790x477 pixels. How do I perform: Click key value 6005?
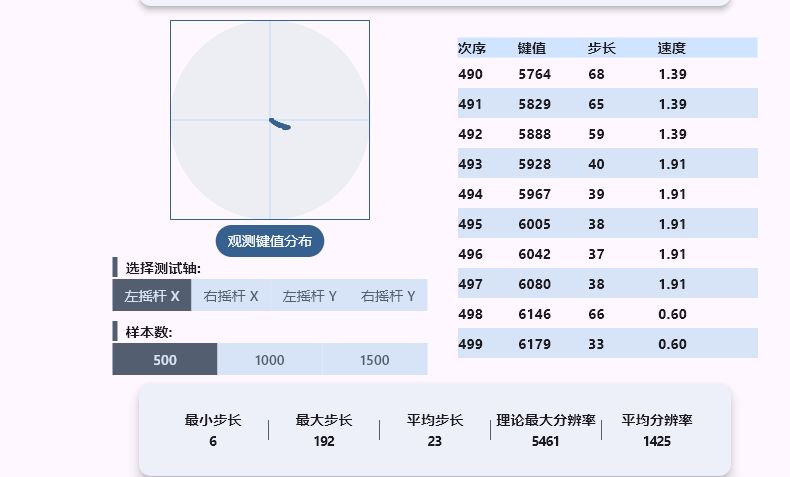[535, 224]
